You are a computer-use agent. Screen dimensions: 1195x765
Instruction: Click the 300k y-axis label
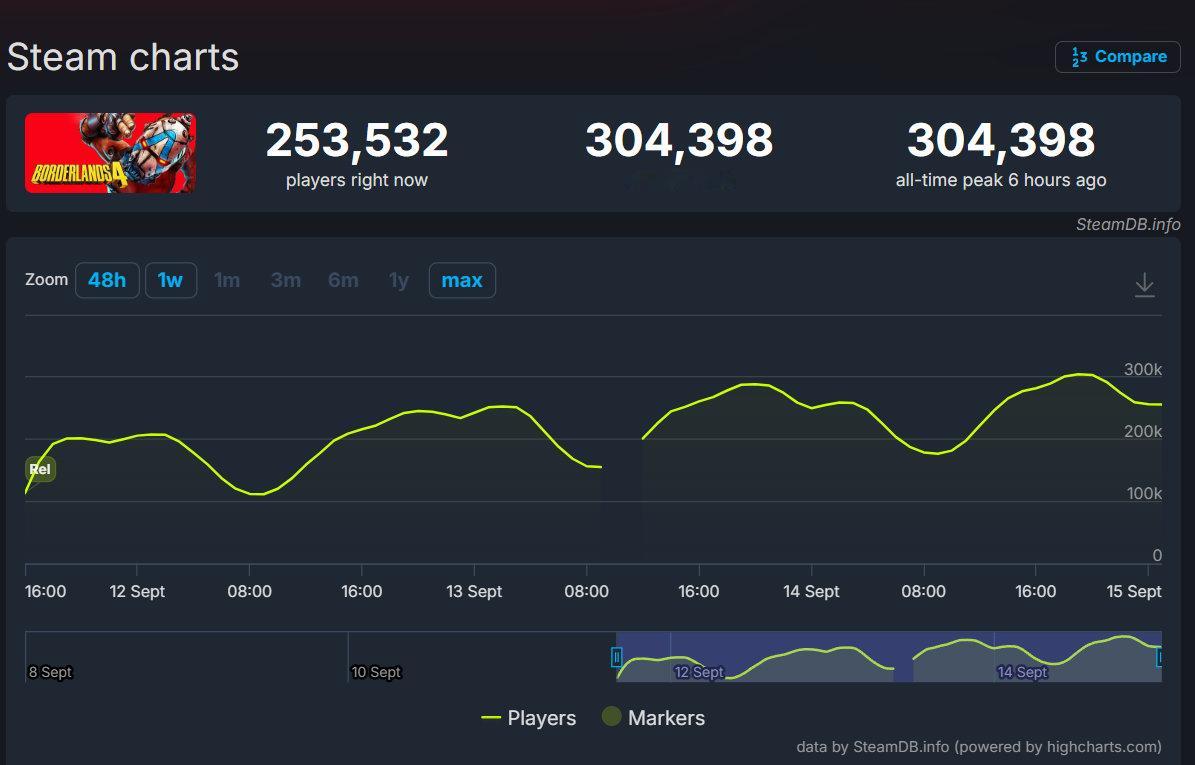[x=1142, y=370]
